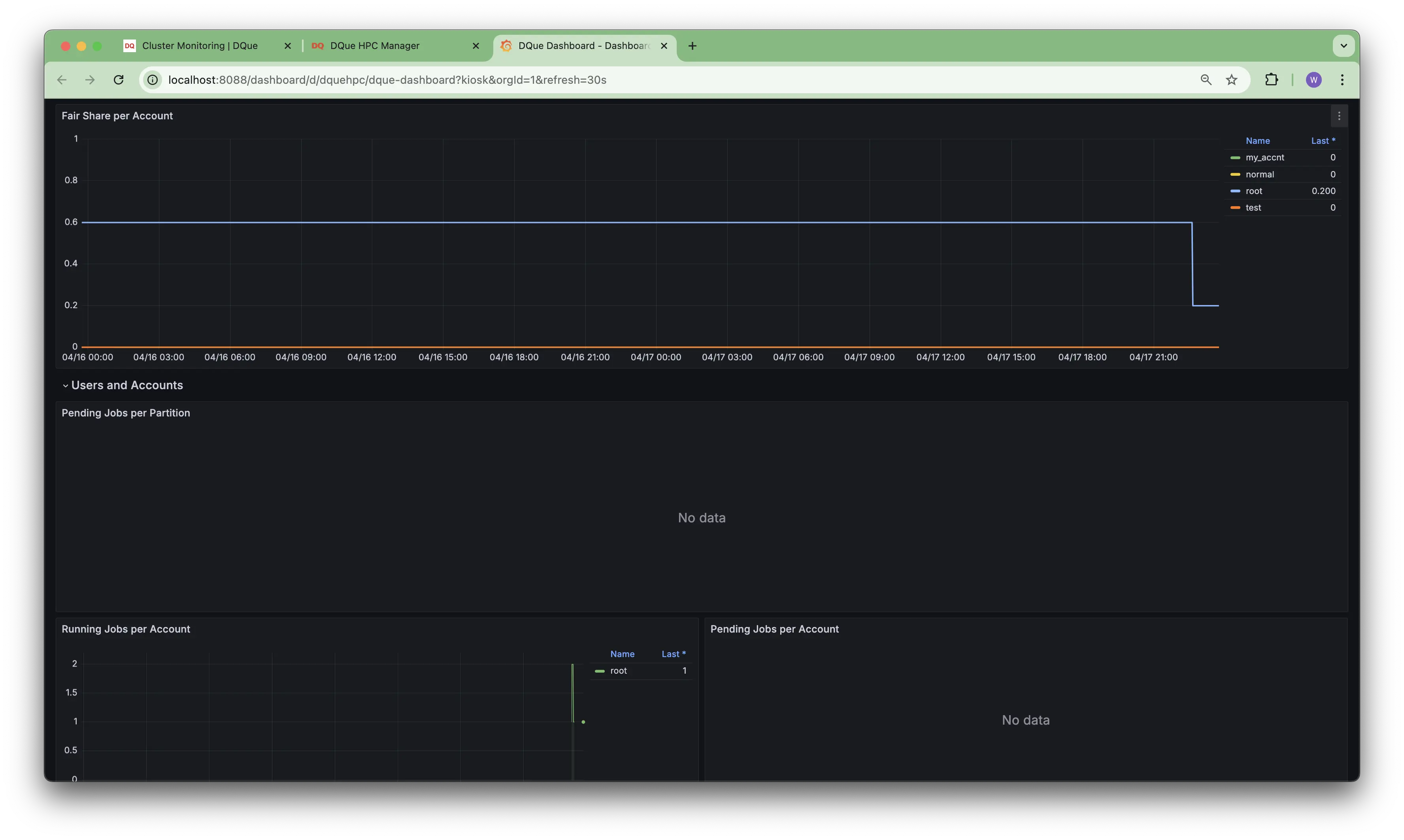Open the W profile avatar
Viewport: 1404px width, 840px height.
click(1313, 80)
